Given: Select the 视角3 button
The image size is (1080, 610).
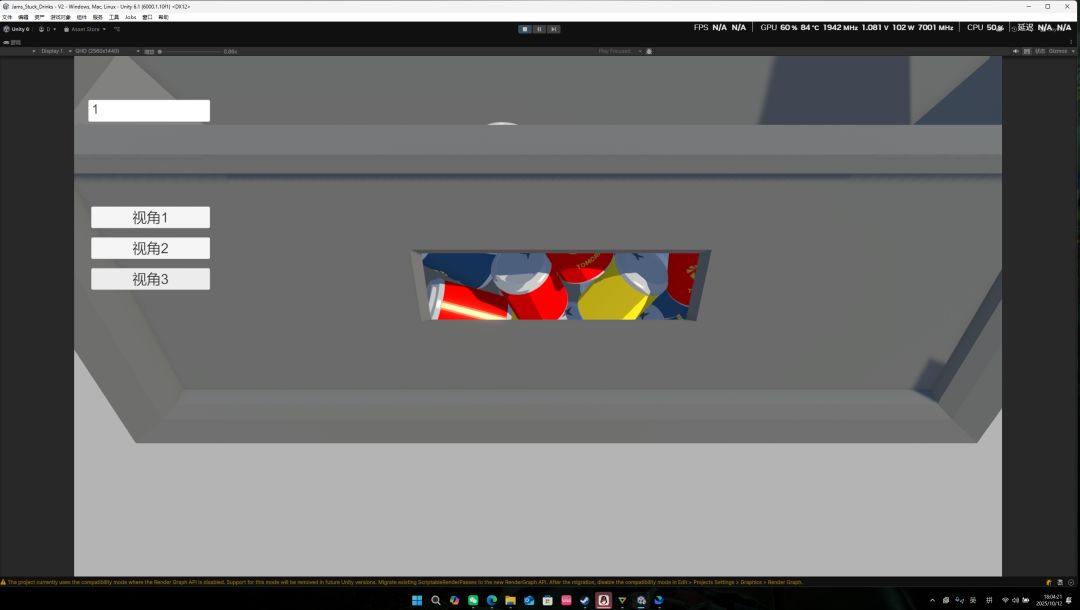Looking at the screenshot, I should 150,280.
